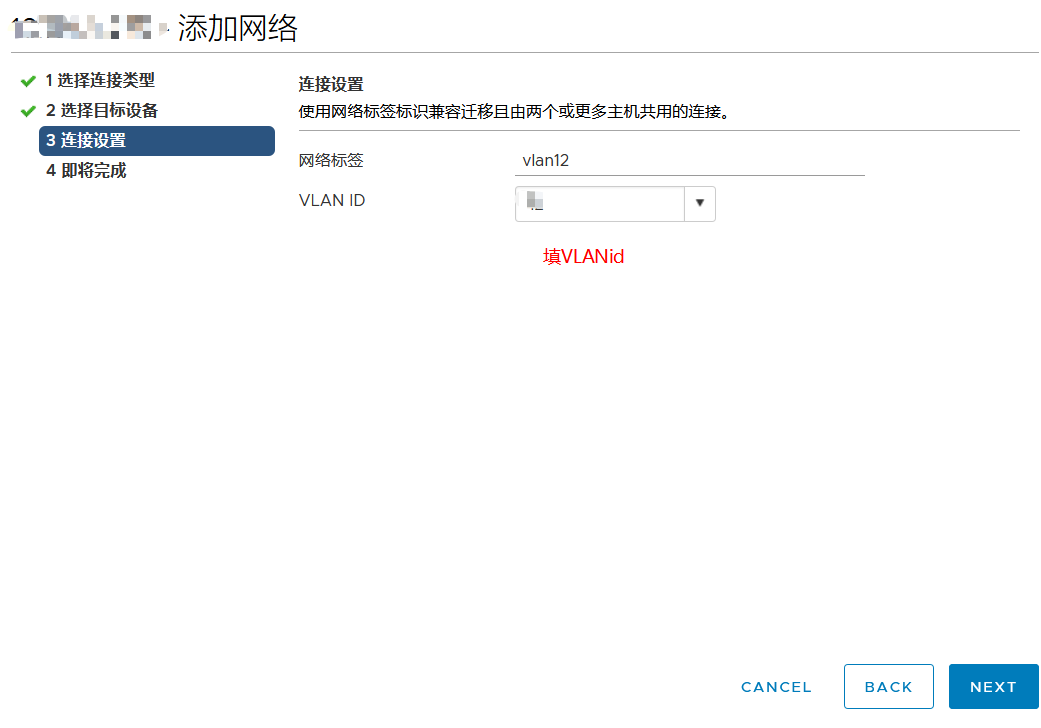This screenshot has height=728, width=1041.
Task: Click the green checkmark beside step 2
Action: coord(28,111)
